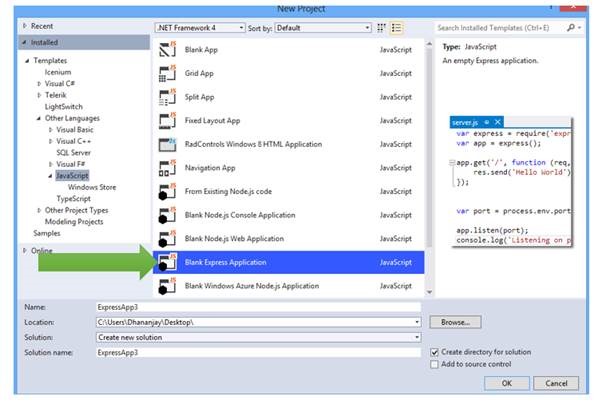The image size is (602, 404).
Task: Pick the Split App template icon
Action: (167, 97)
